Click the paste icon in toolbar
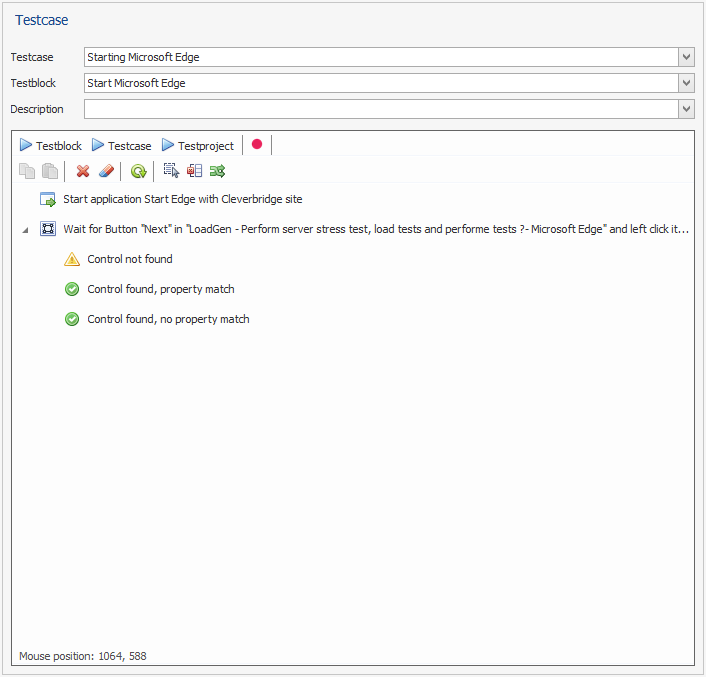 tap(49, 171)
